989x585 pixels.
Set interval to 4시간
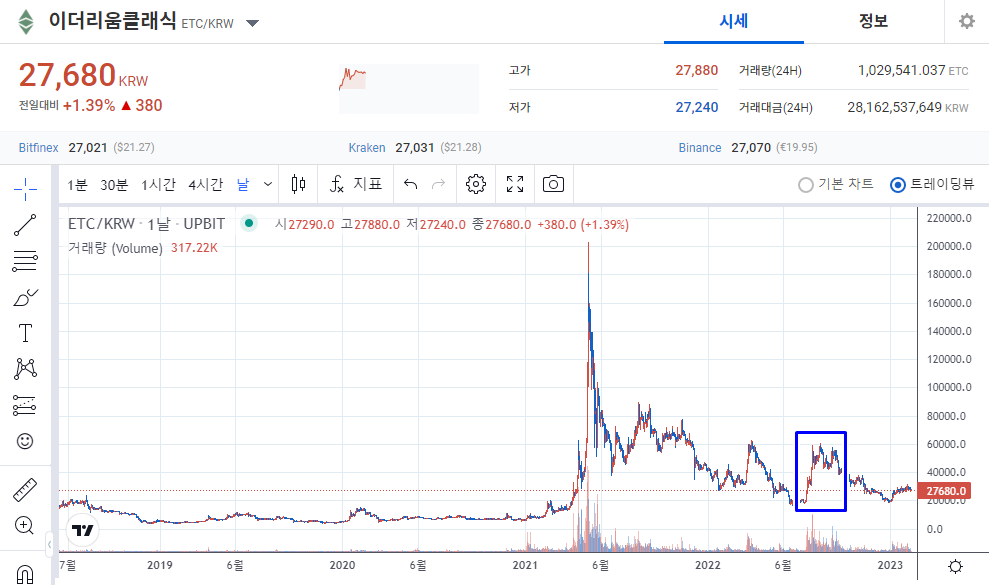[206, 185]
